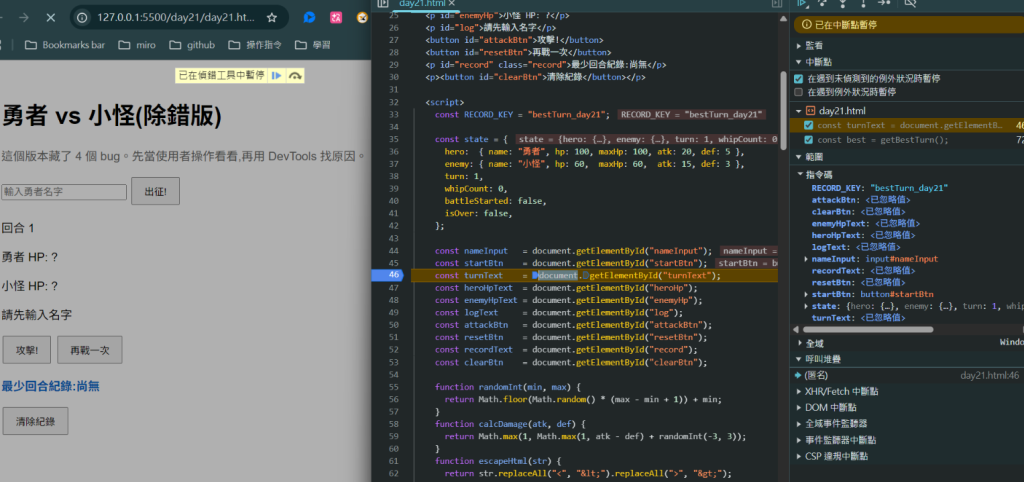Click line number 33 in gutter
The image size is (1024, 482).
click(x=393, y=115)
